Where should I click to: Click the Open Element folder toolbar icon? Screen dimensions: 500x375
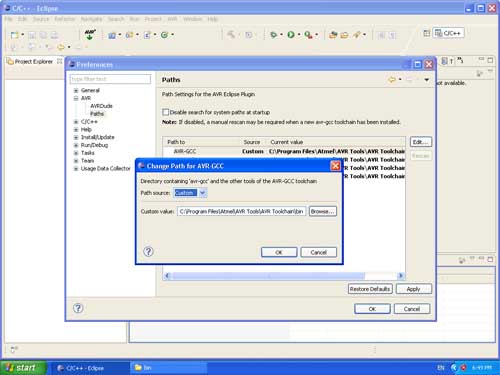[x=344, y=35]
